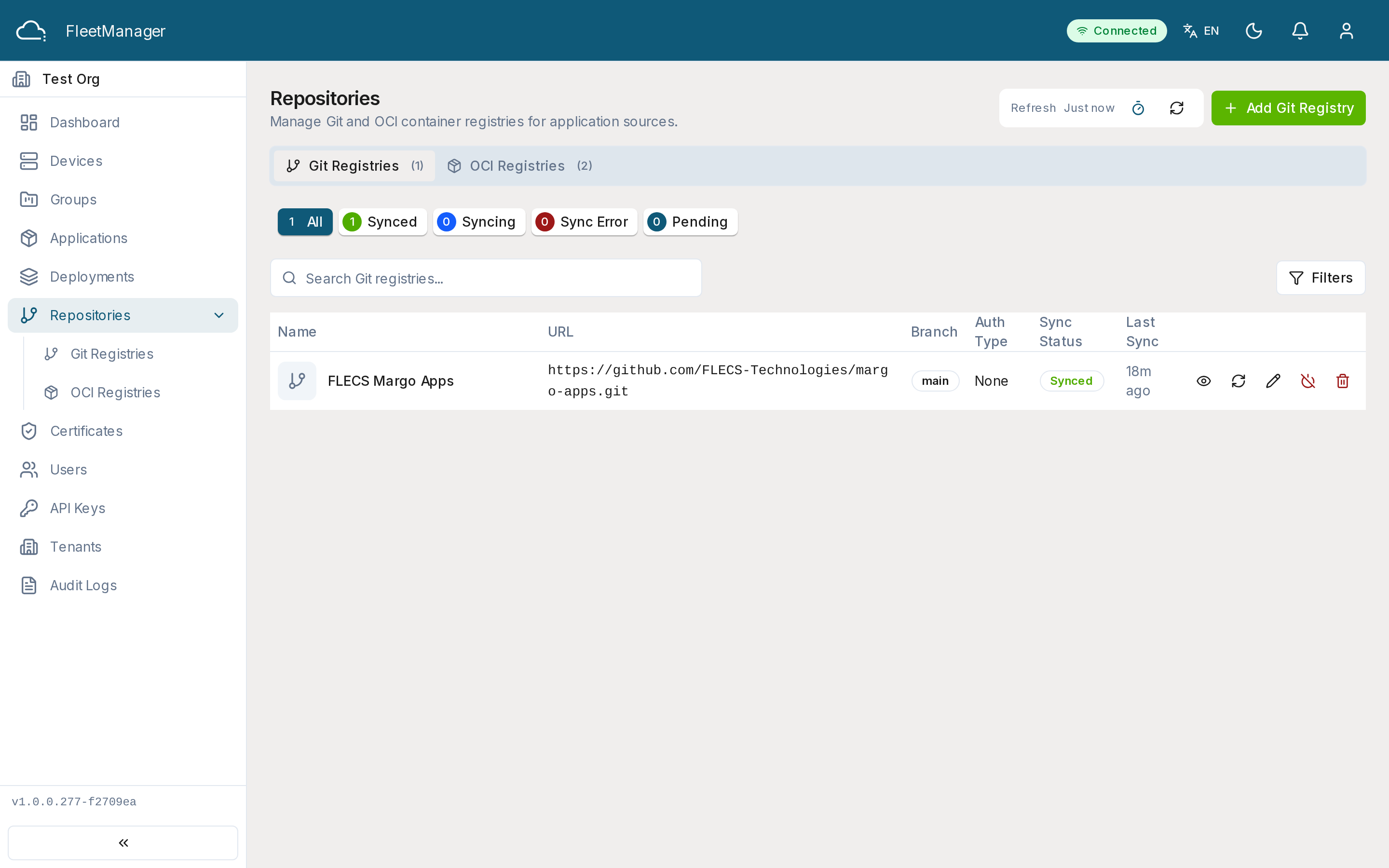Open the Filters panel

click(x=1320, y=278)
